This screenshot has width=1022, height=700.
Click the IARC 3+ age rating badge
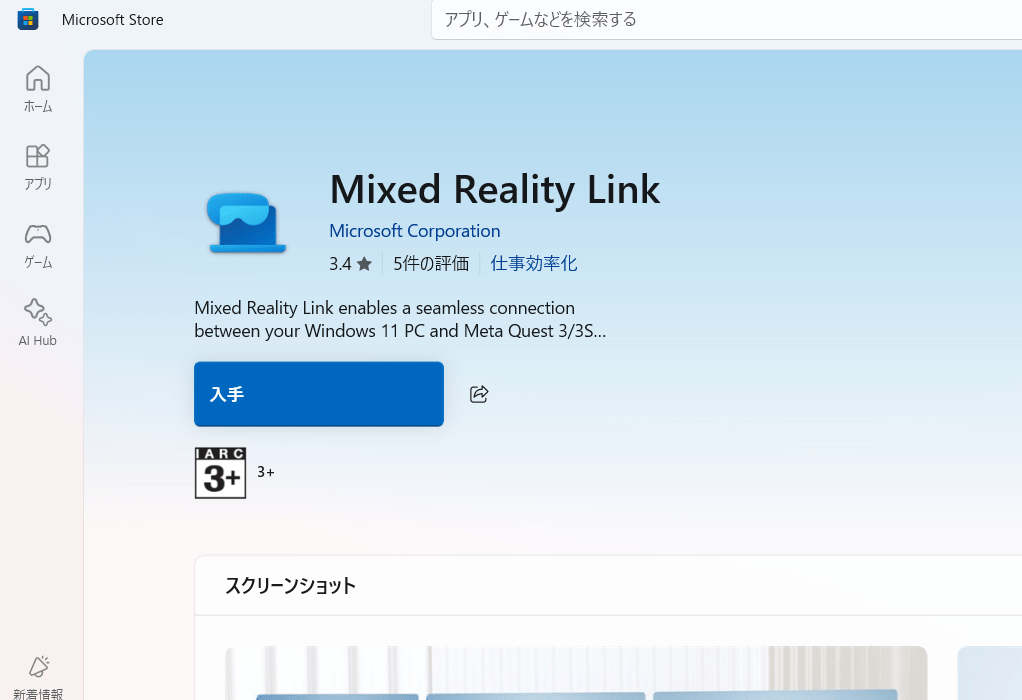point(220,472)
